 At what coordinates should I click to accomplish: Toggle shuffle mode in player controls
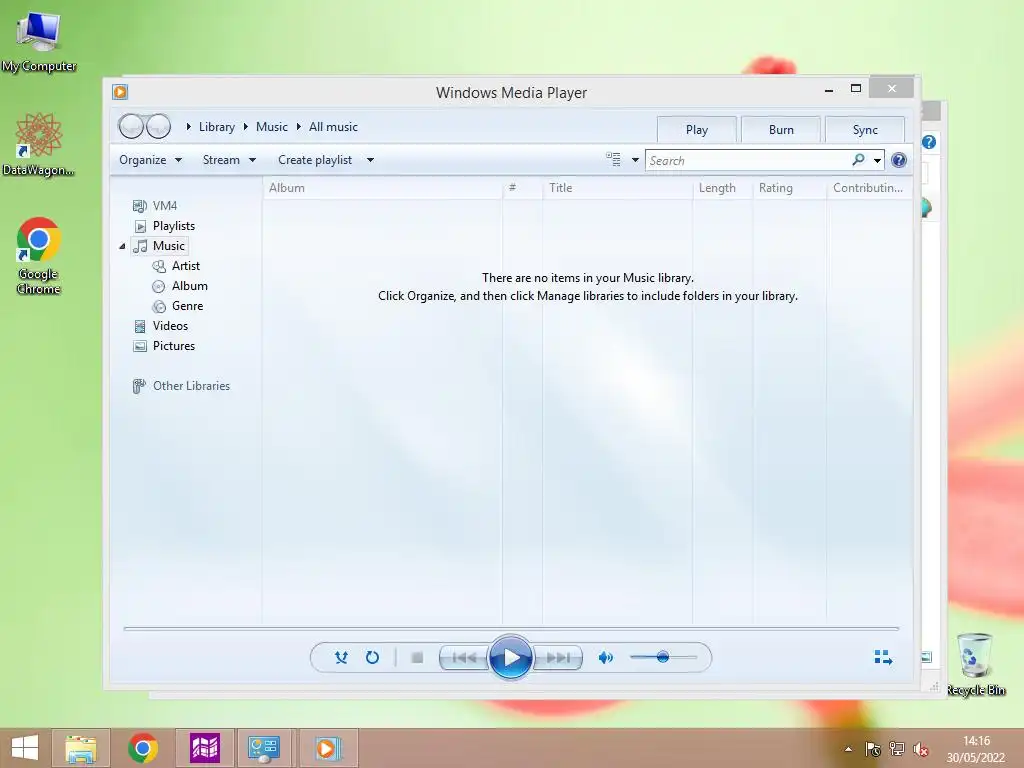tap(341, 657)
